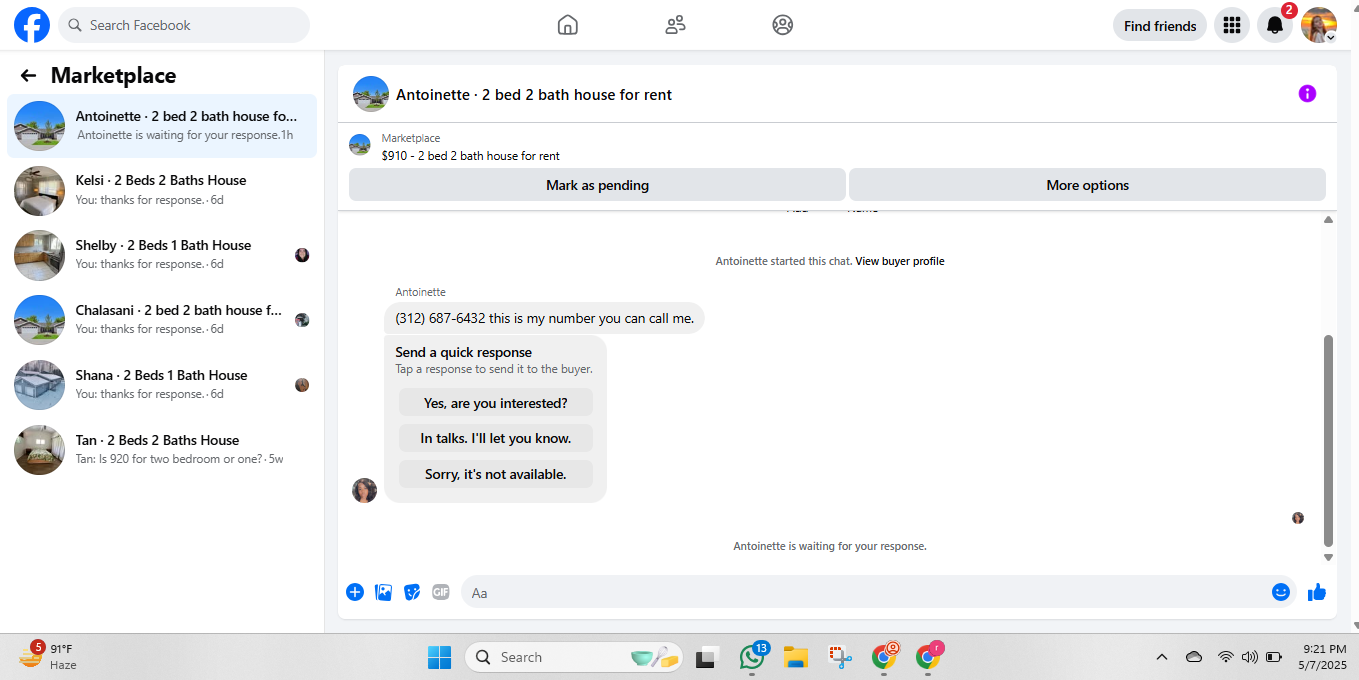The image size is (1359, 680).
Task: Click the back arrow beside Marketplace
Action: click(x=28, y=75)
